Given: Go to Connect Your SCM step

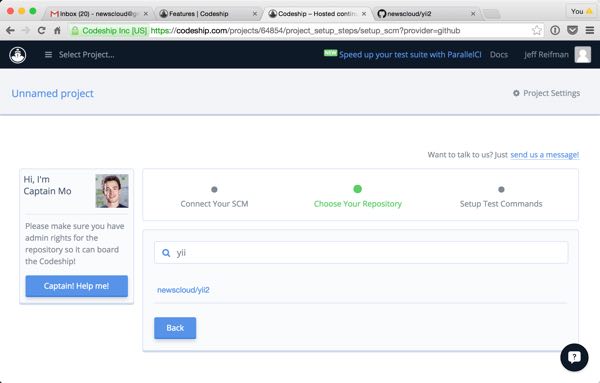Looking at the screenshot, I should tap(214, 197).
